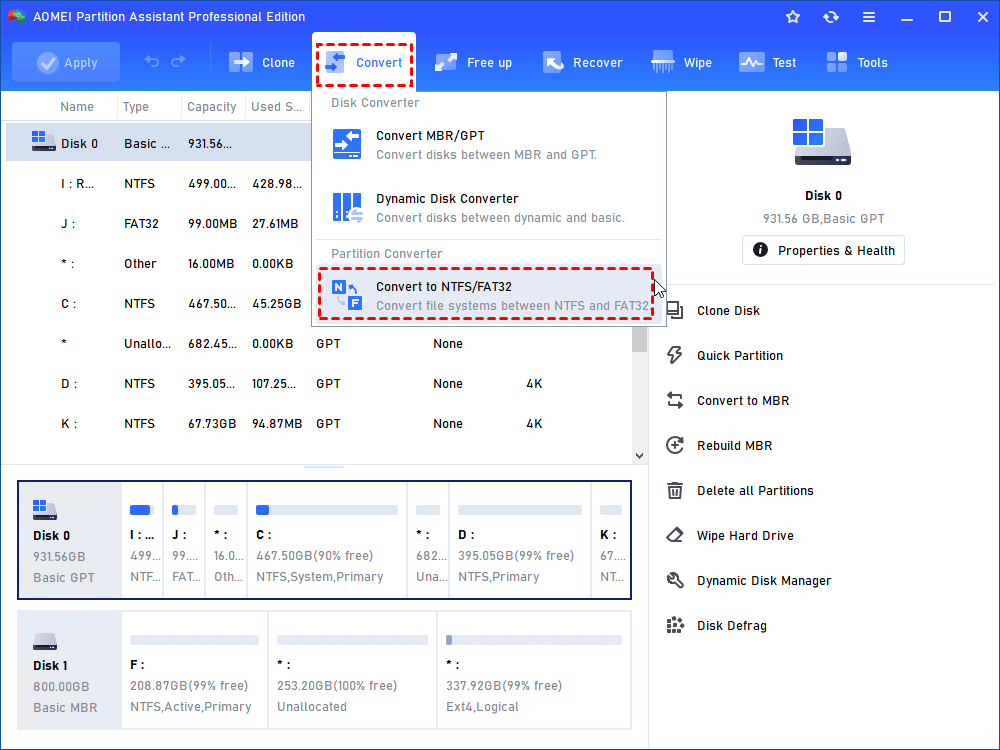Screen dimensions: 1000x750
Task: Open the Test menu
Action: click(768, 62)
